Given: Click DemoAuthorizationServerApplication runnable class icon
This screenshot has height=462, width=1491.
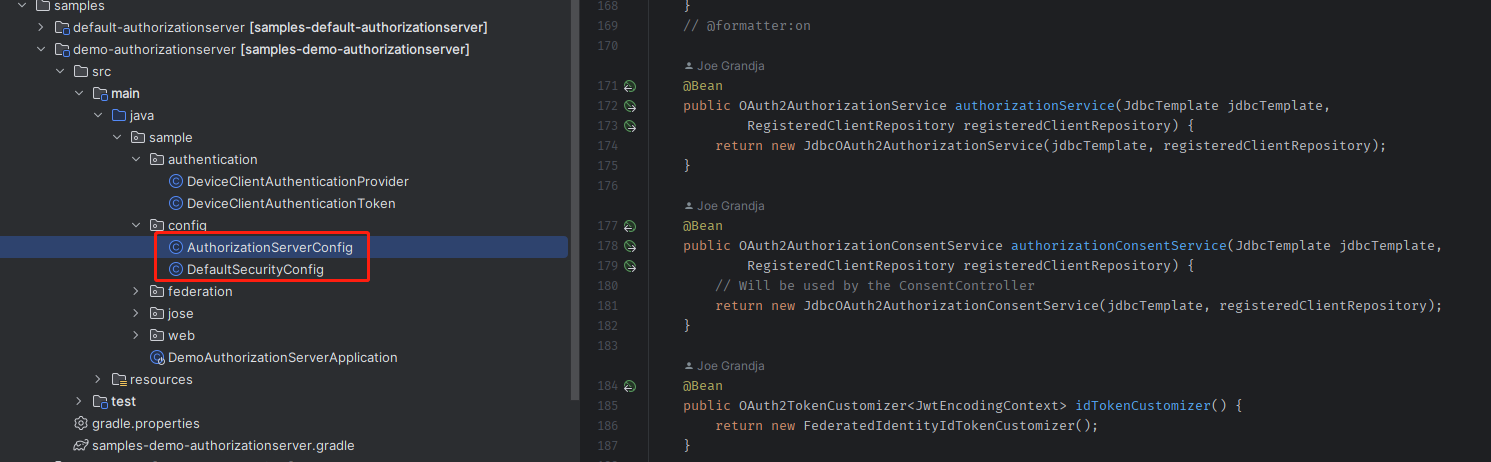Looking at the screenshot, I should tap(157, 357).
